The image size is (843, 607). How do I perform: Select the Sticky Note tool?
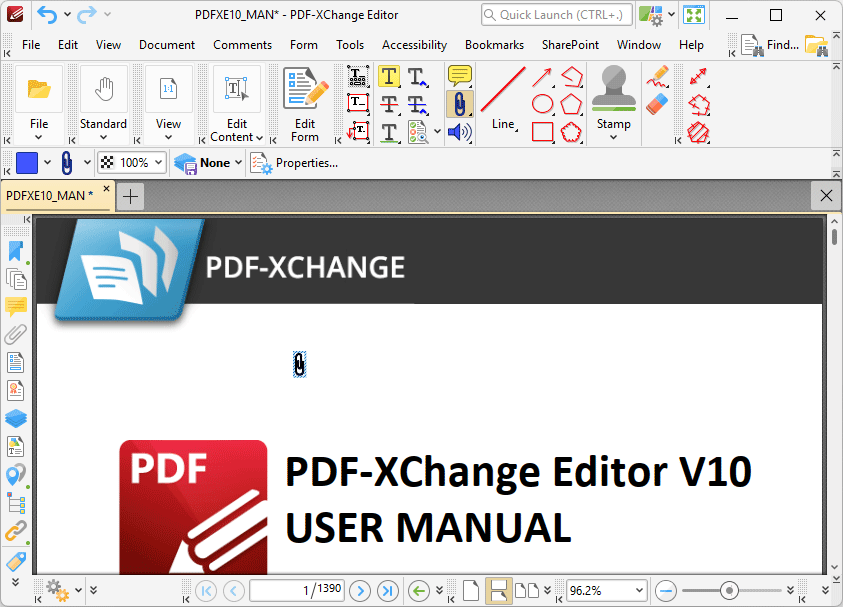pyautogui.click(x=460, y=75)
